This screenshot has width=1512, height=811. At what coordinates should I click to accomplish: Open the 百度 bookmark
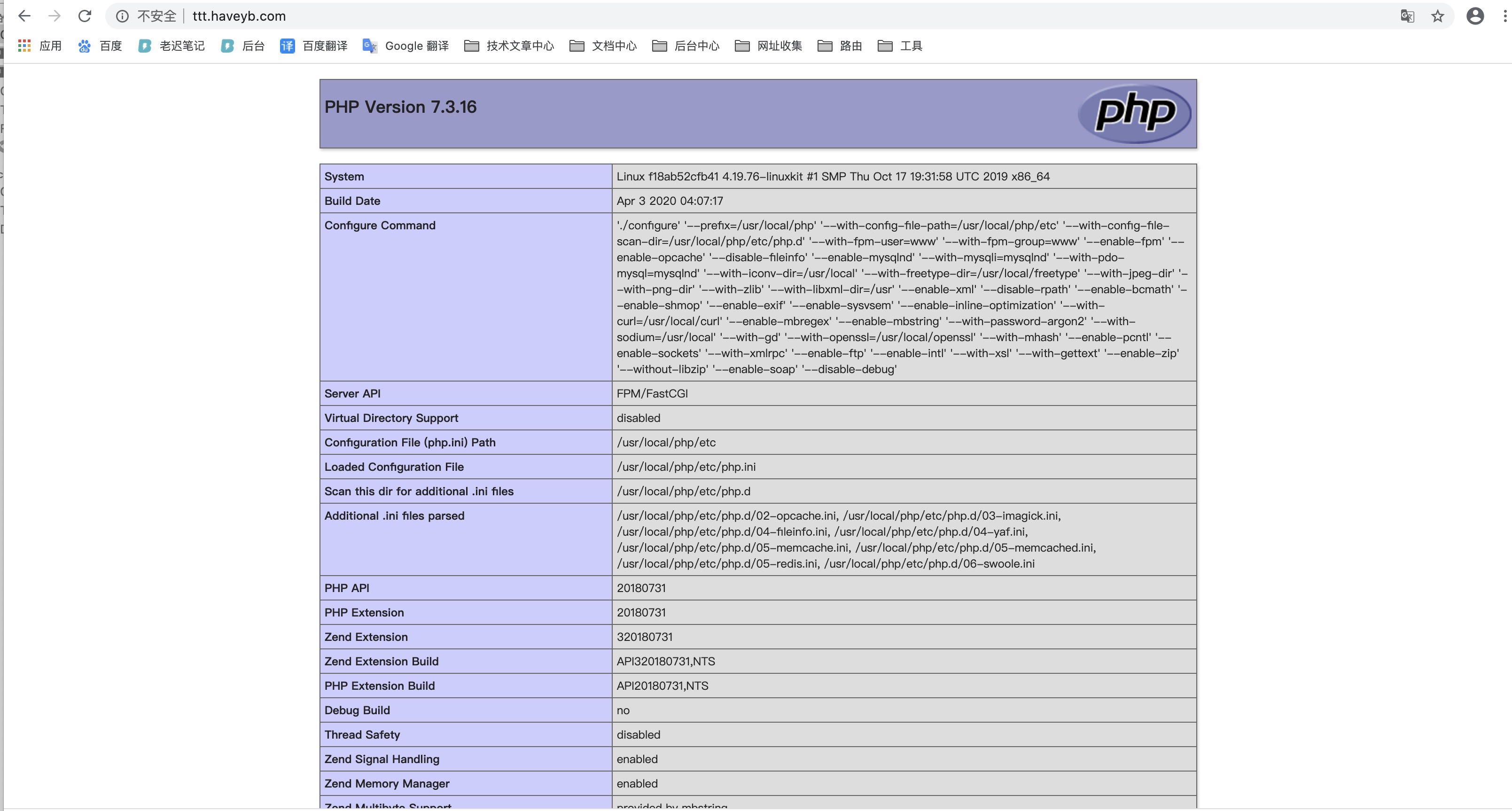click(x=100, y=46)
